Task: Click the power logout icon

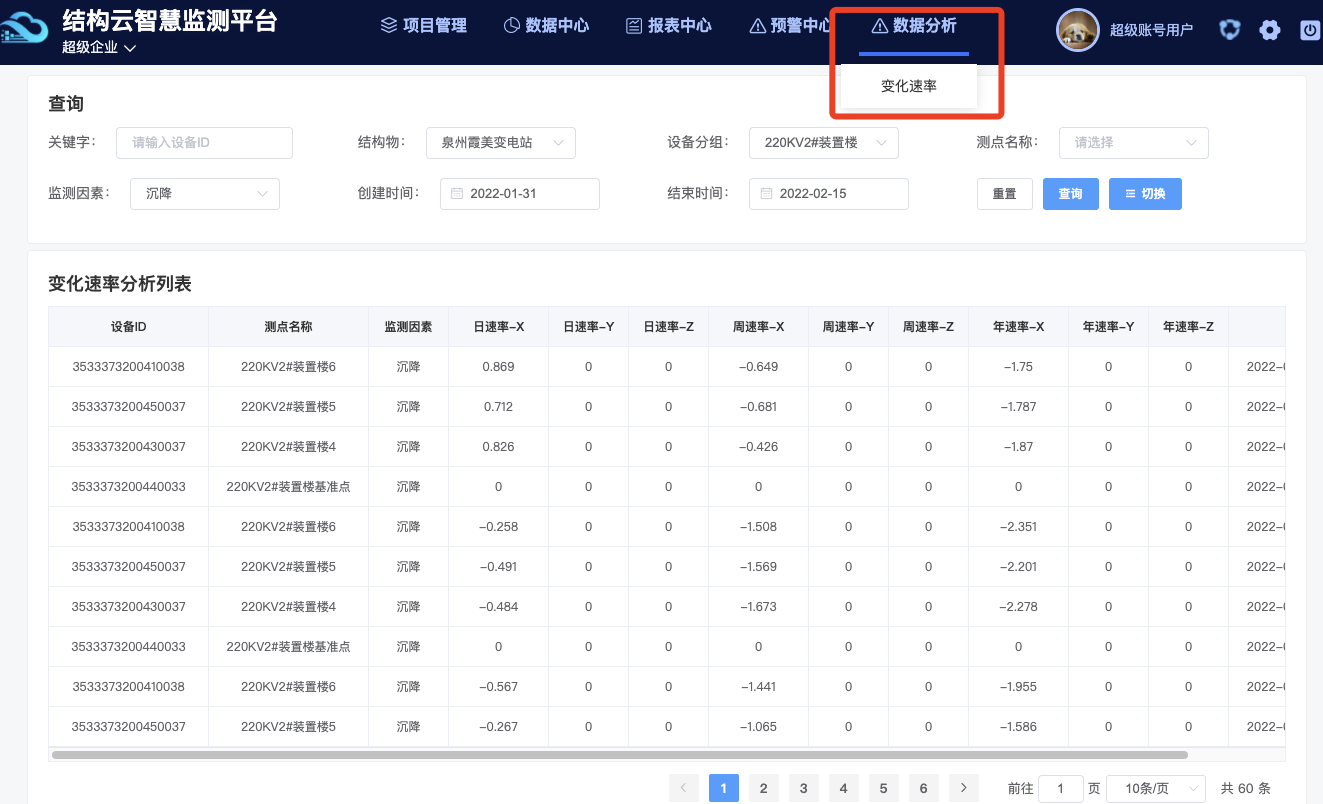Action: point(1310,30)
